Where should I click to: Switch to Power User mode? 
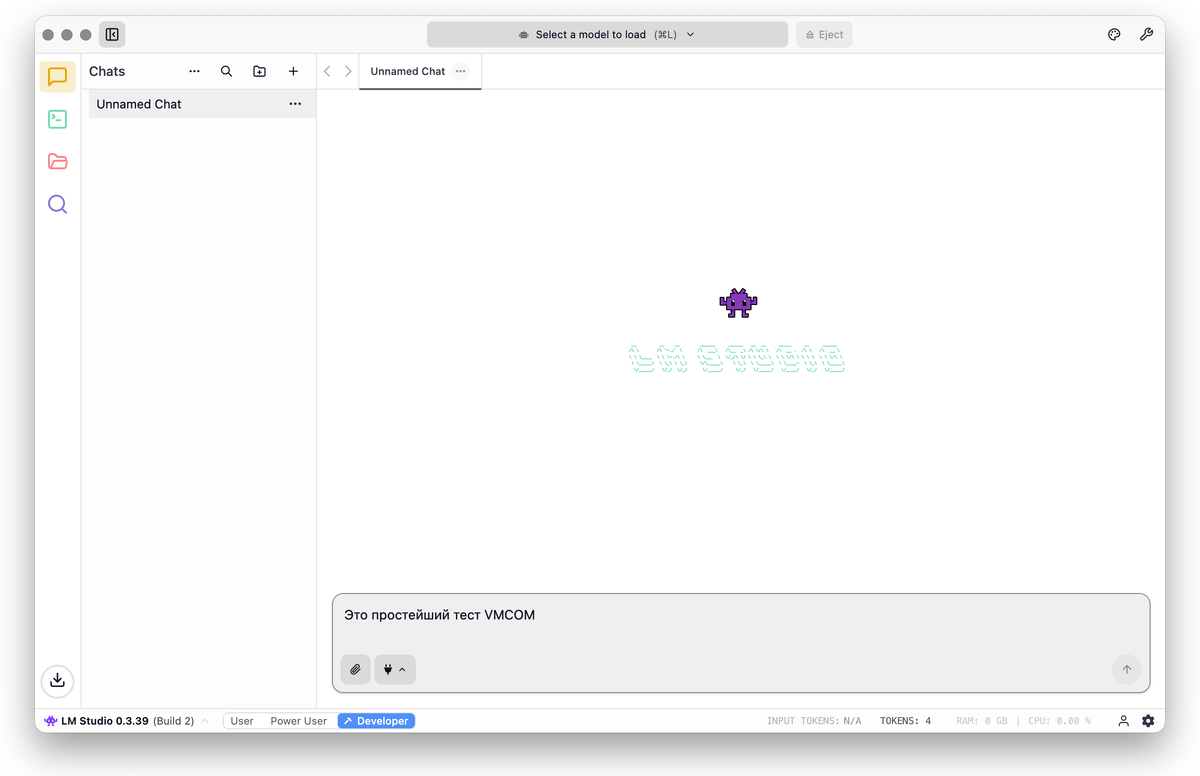(x=299, y=721)
